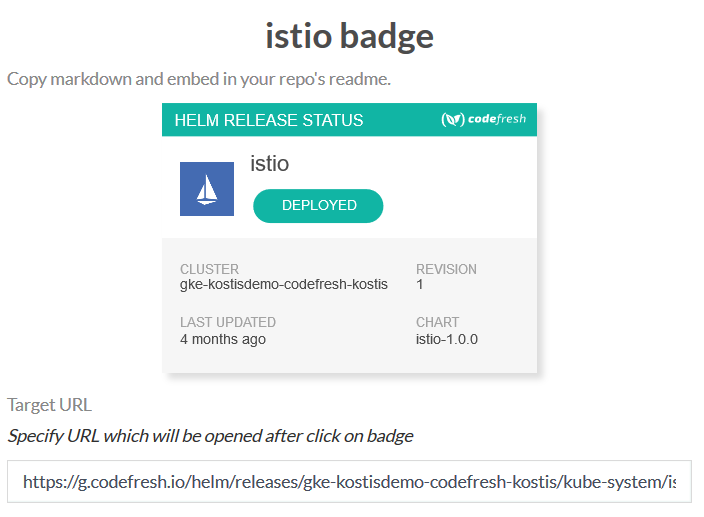
Task: Click the CLUSTER label in badge
Action: point(209,269)
